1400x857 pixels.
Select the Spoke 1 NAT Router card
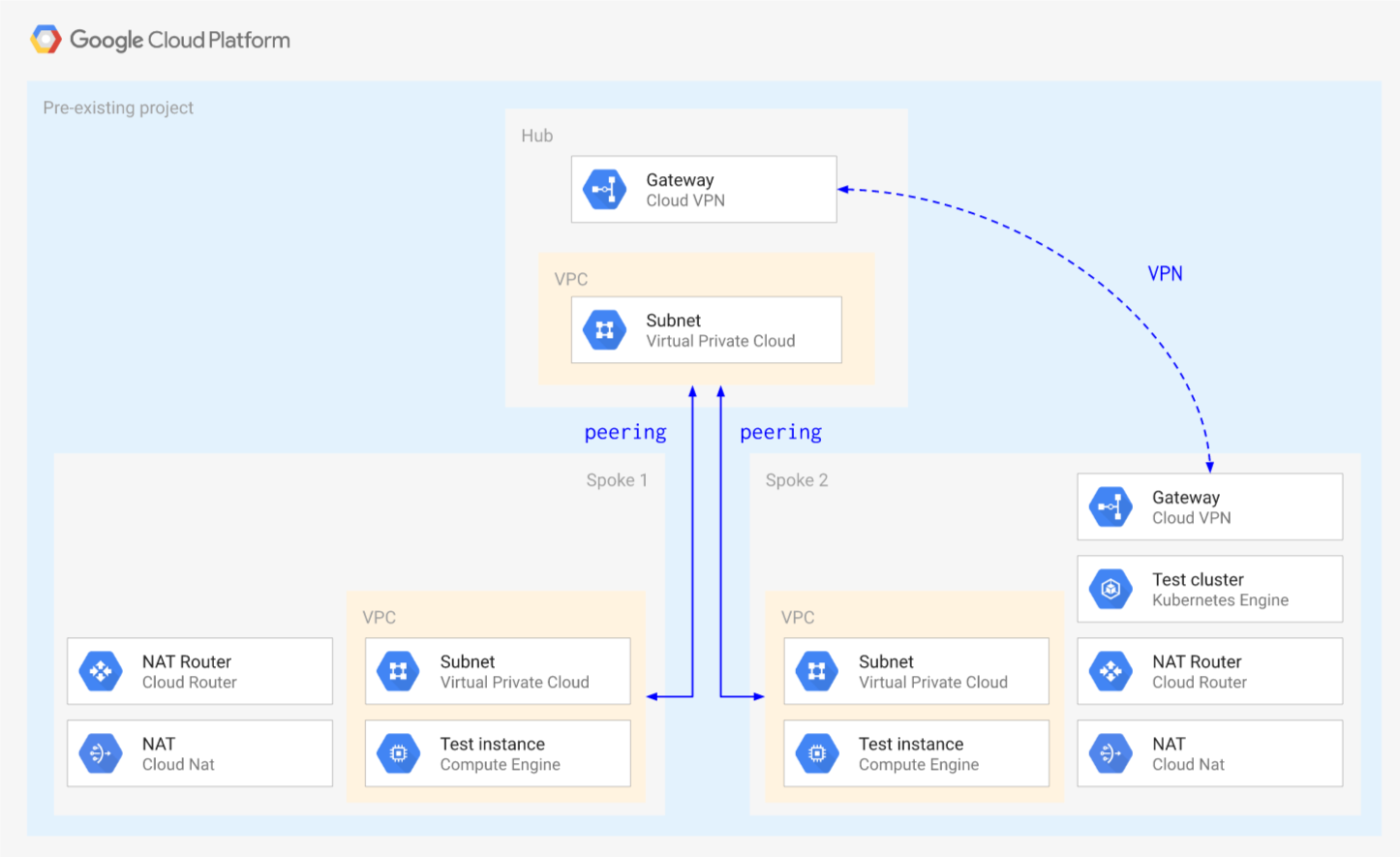click(x=199, y=671)
